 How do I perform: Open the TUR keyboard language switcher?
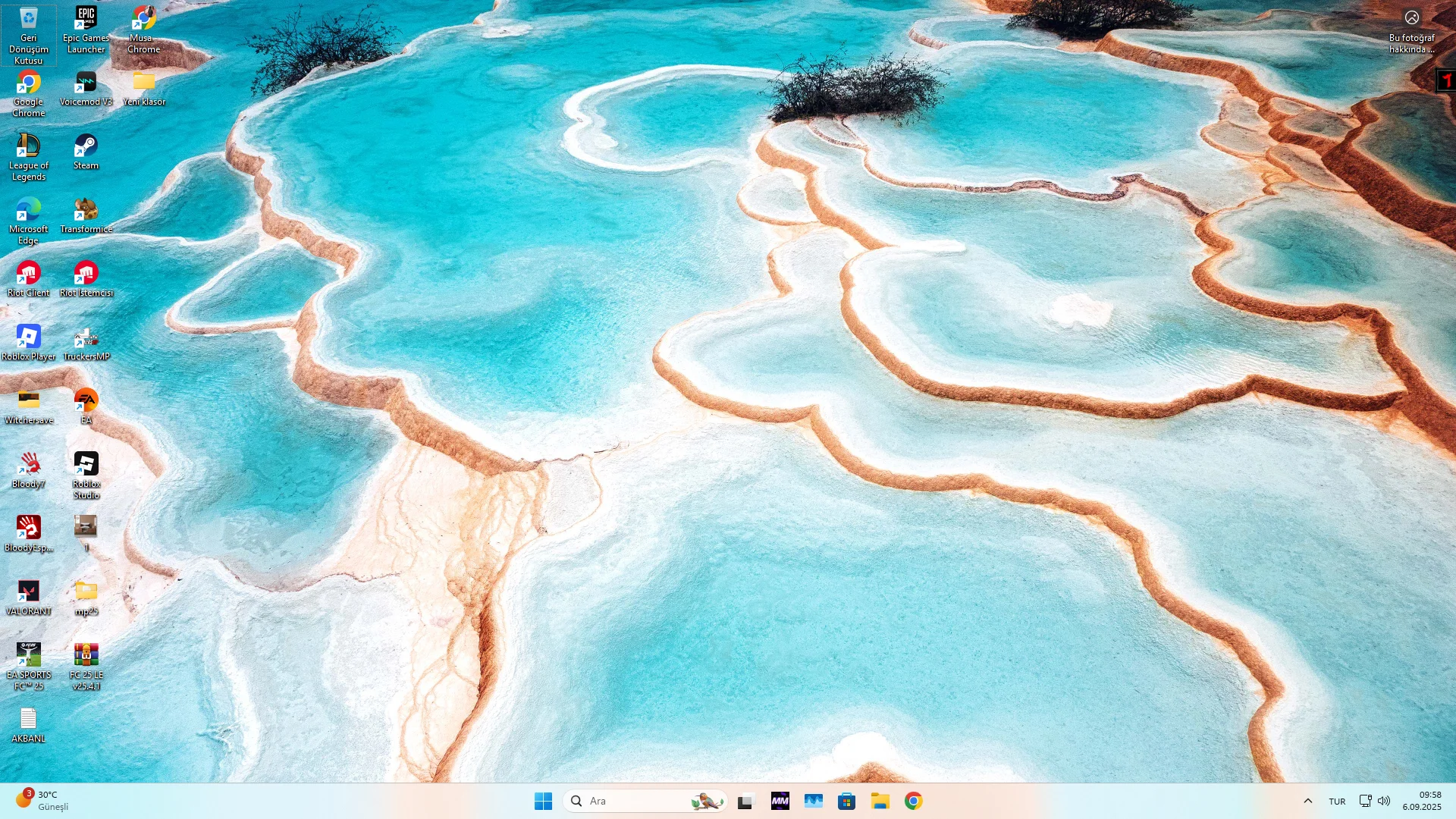(1337, 801)
